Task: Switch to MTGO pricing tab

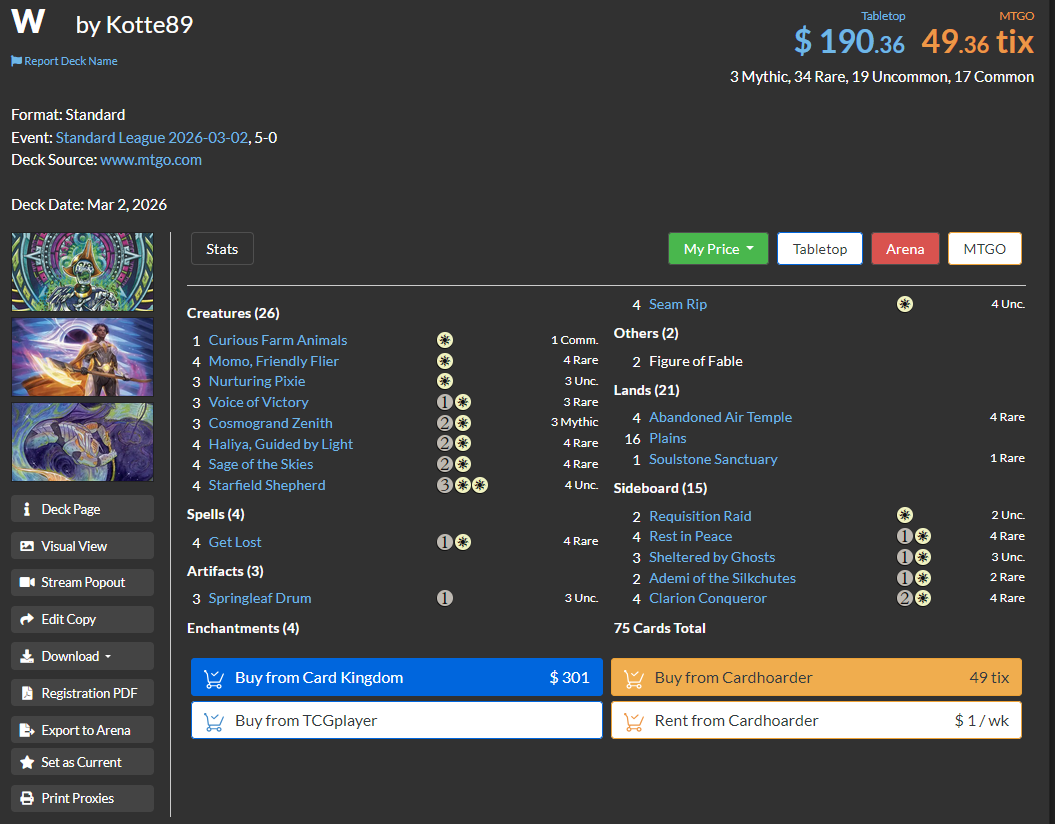Action: (x=984, y=249)
